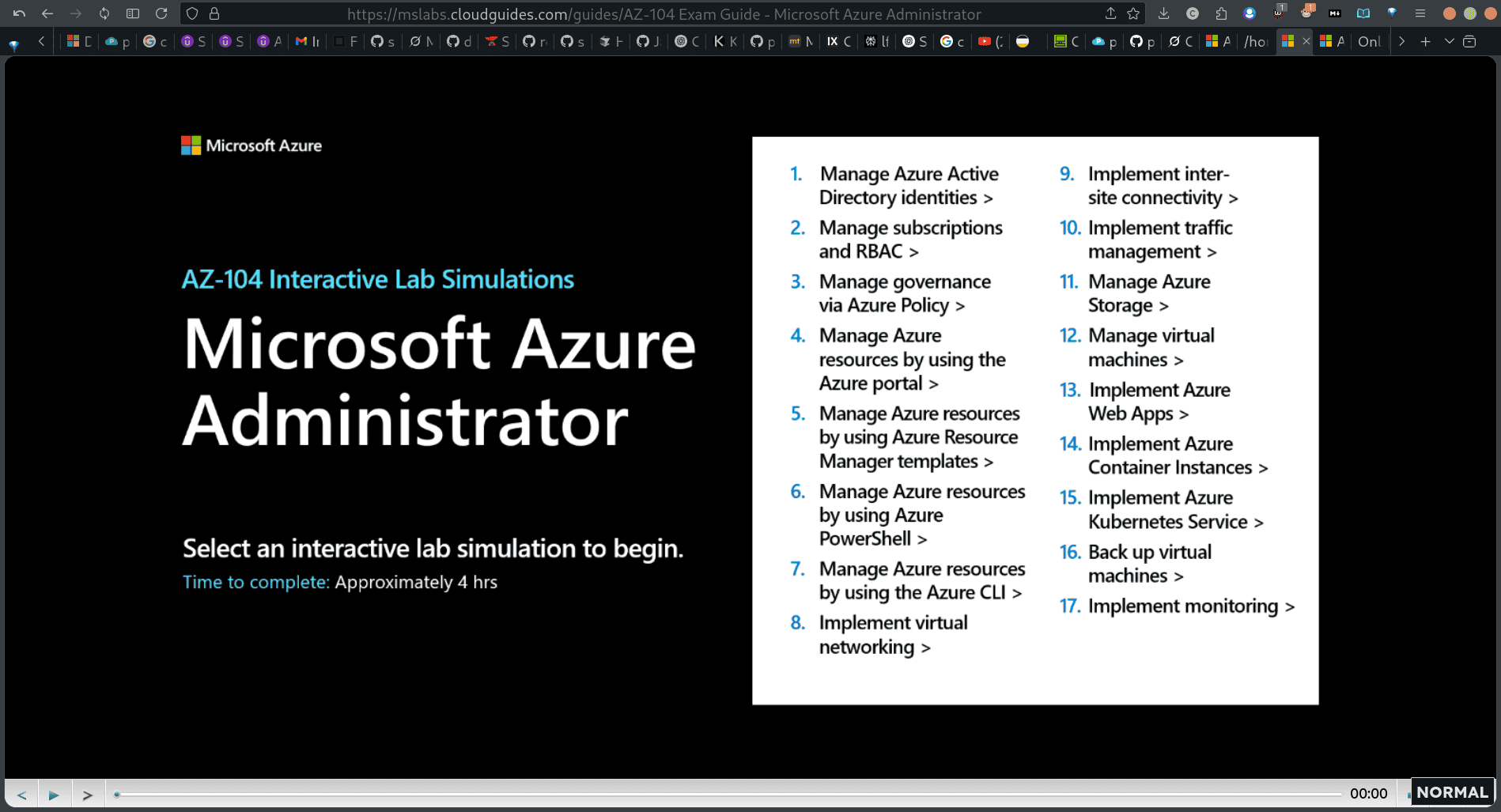Click the undo closed tab arrow
The width and height of the screenshot is (1501, 812).
coord(19,13)
